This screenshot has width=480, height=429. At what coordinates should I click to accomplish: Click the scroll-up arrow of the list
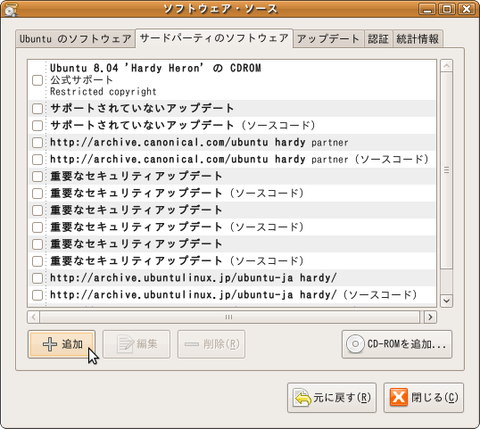point(446,66)
